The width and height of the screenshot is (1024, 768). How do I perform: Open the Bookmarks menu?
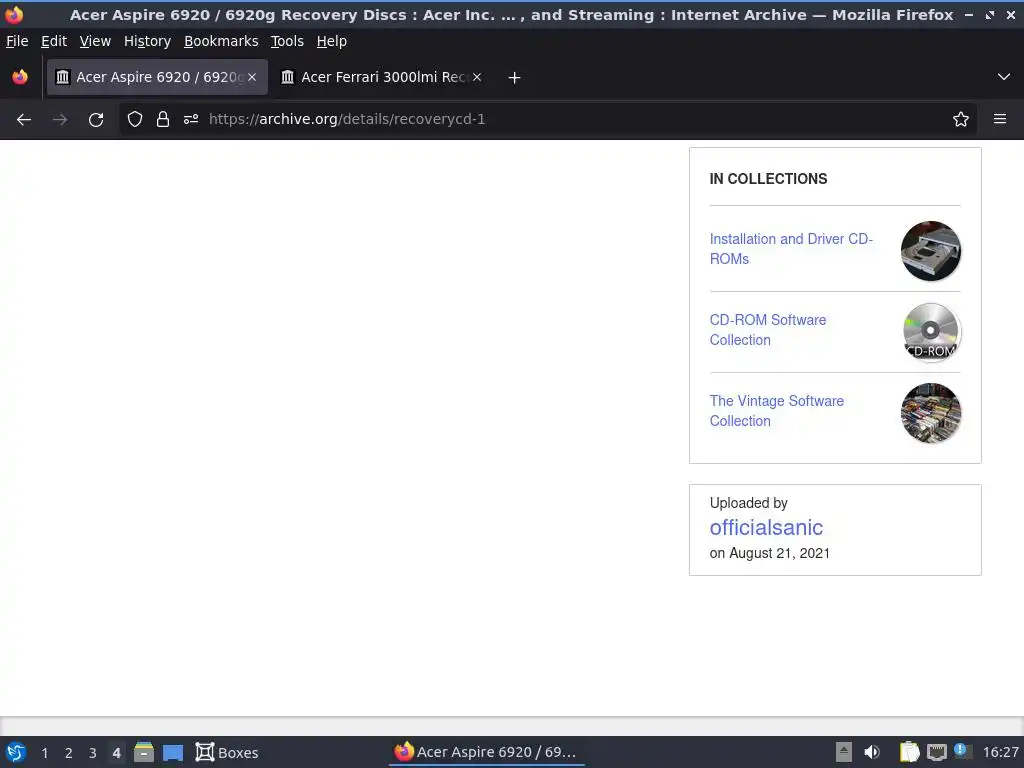pos(221,41)
